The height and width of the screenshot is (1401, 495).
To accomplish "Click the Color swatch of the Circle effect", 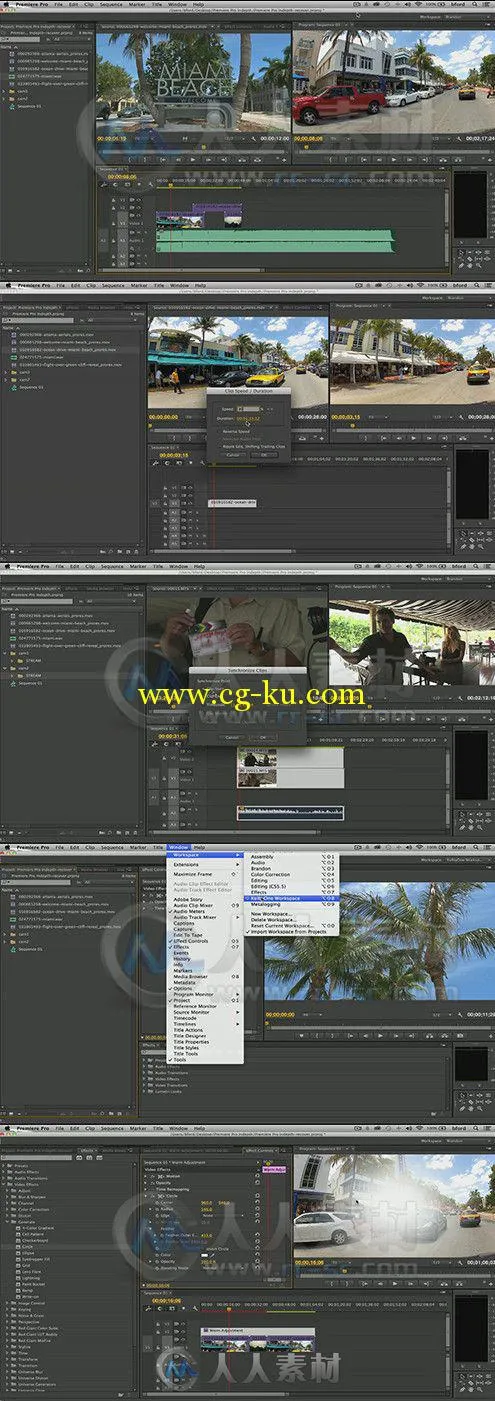I will point(204,1254).
